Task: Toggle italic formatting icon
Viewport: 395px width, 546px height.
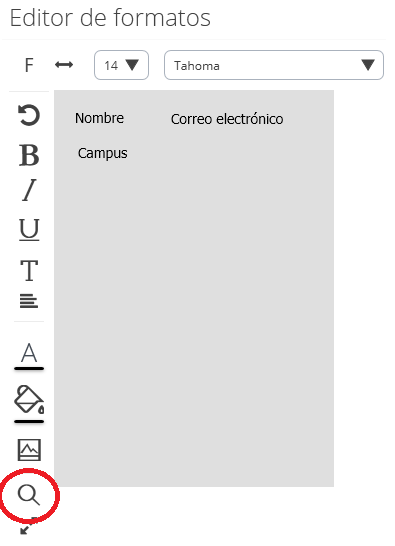Action: (29, 190)
